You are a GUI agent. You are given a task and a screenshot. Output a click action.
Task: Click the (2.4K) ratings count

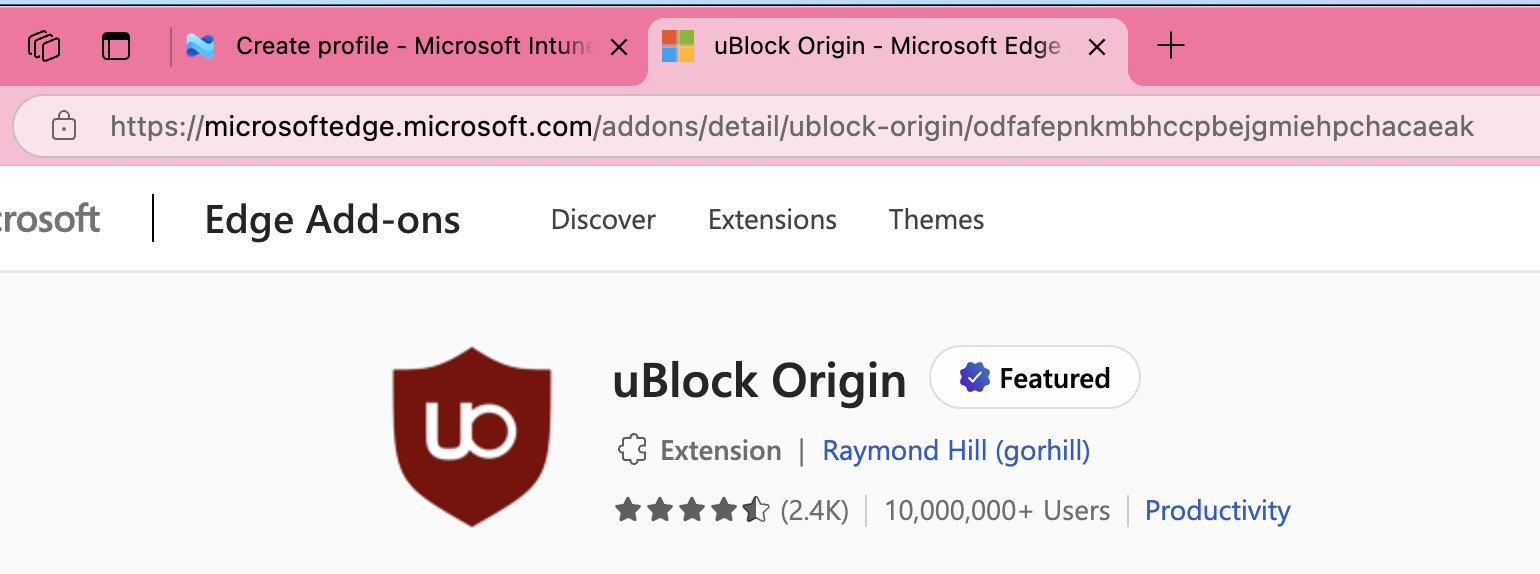tap(814, 511)
